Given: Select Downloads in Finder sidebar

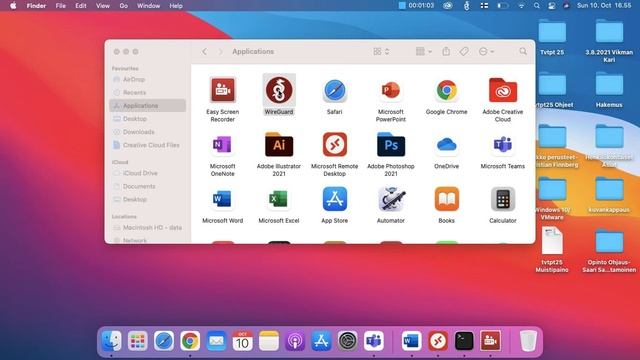Looking at the screenshot, I should tap(148, 132).
